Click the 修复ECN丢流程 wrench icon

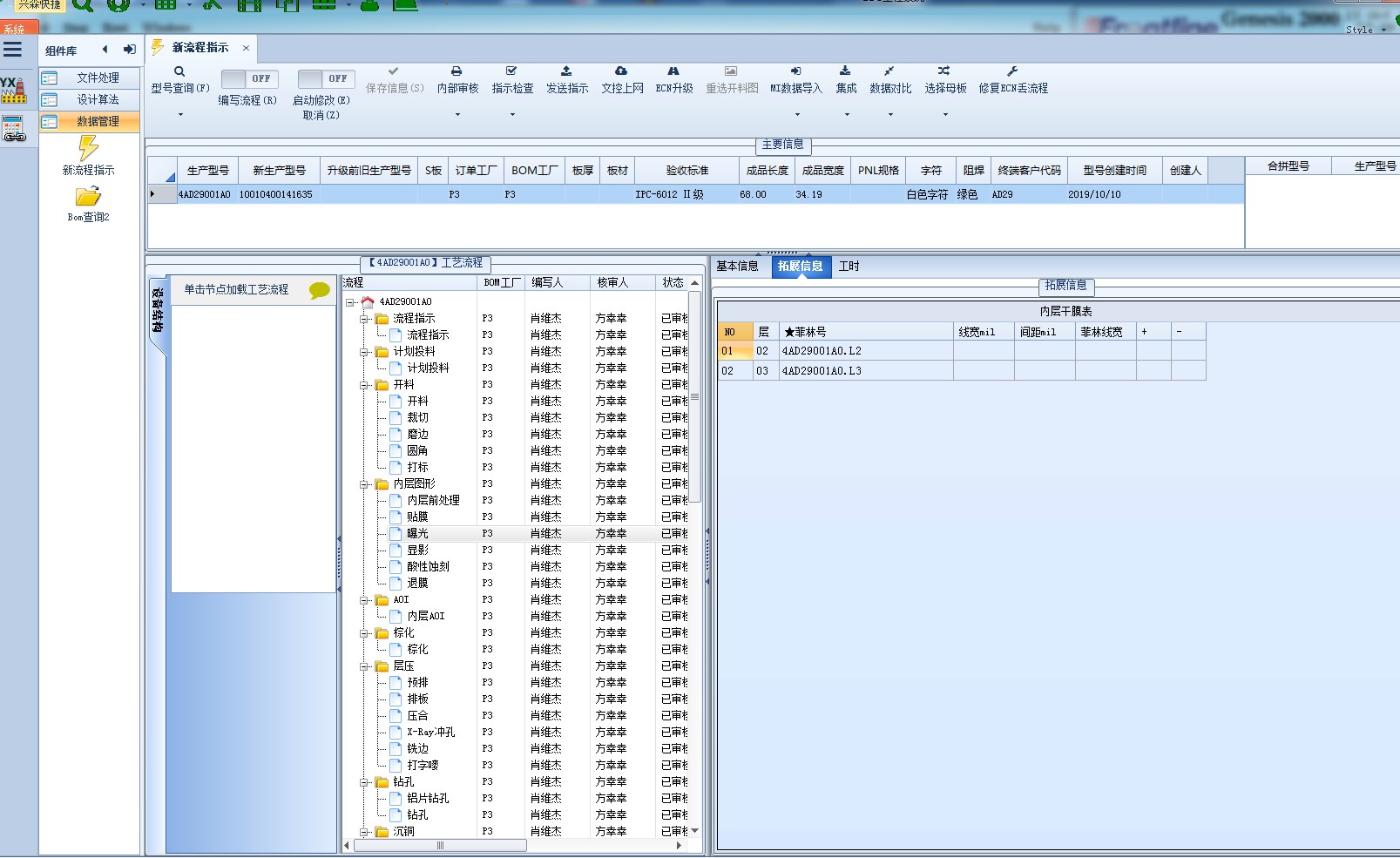(x=1012, y=71)
